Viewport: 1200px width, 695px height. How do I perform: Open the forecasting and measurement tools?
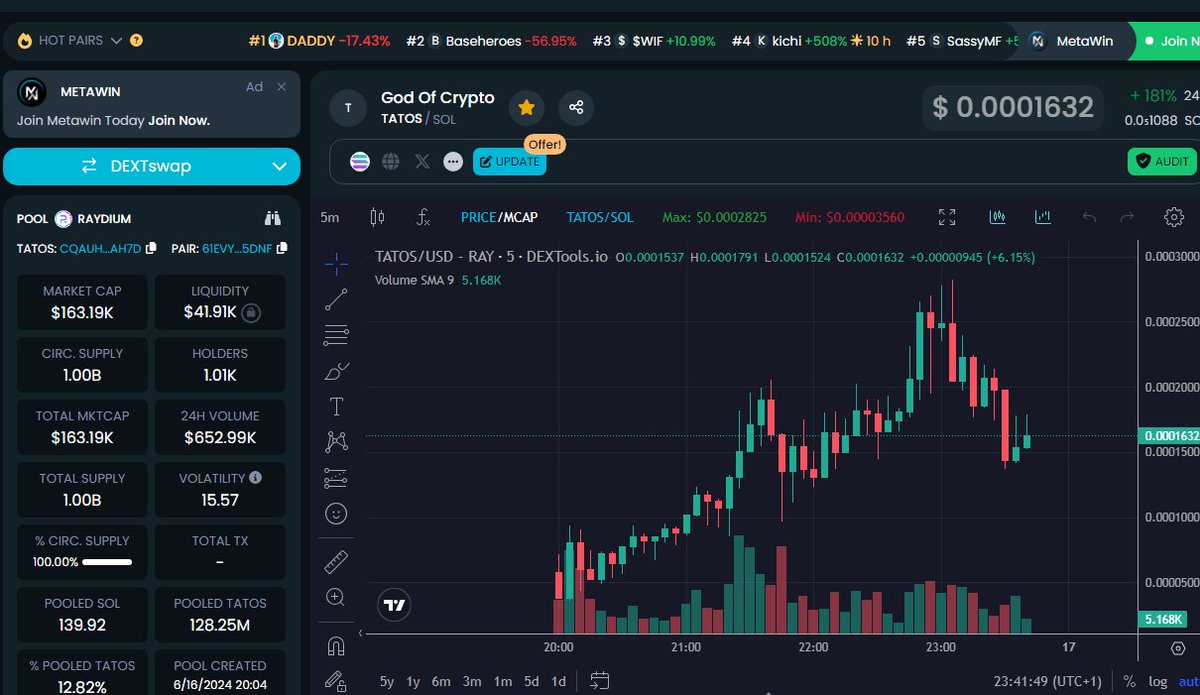(x=337, y=478)
